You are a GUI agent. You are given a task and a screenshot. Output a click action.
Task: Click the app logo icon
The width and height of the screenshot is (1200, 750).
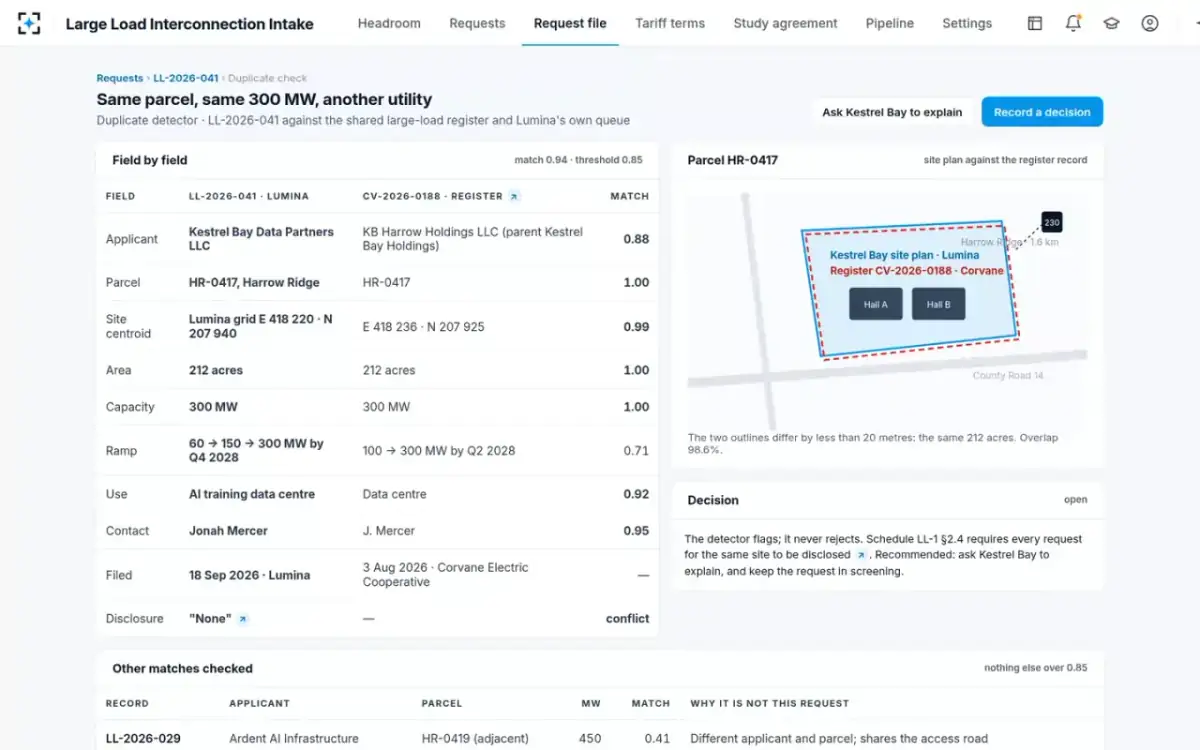pos(29,23)
